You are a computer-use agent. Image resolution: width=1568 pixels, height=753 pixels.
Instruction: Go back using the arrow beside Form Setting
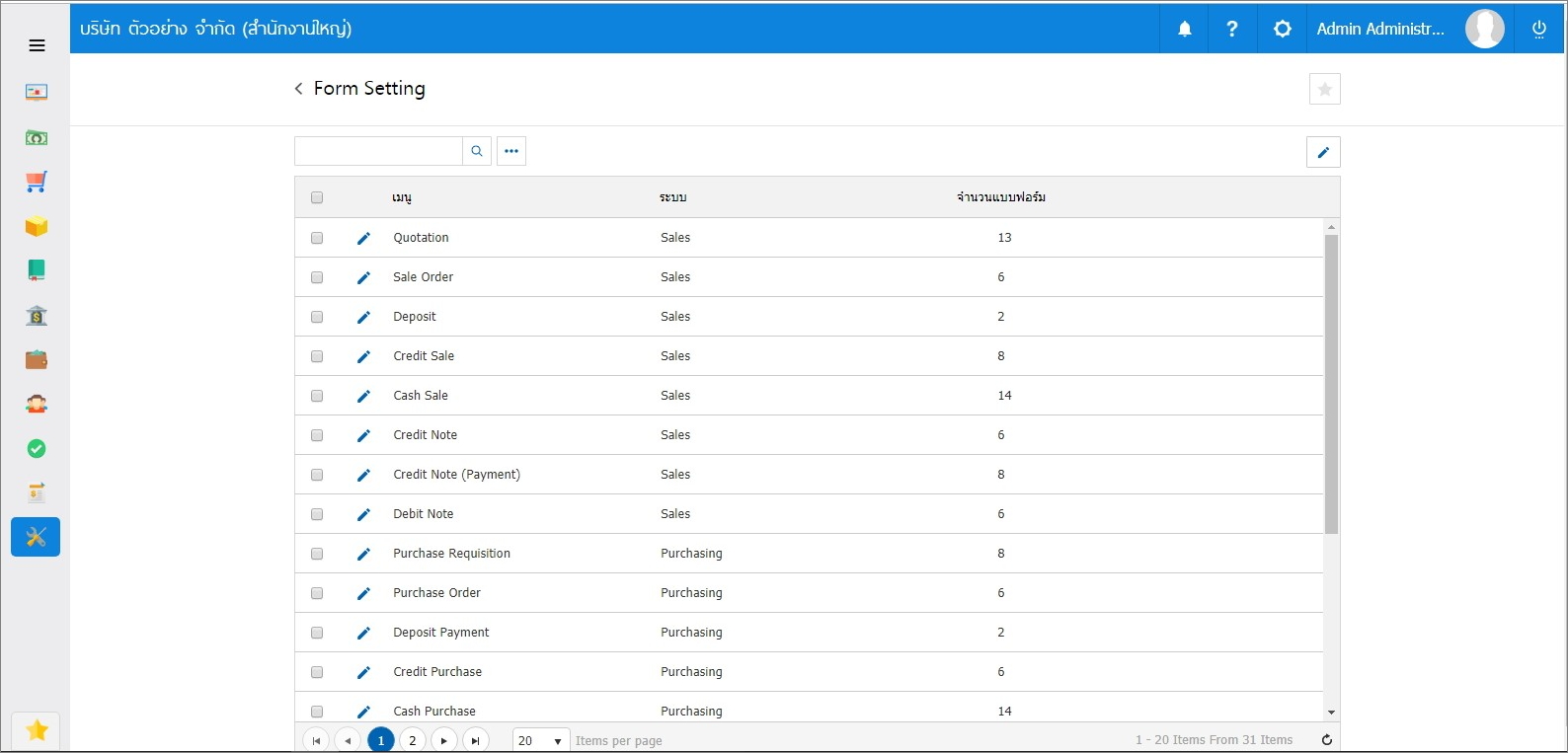299,89
